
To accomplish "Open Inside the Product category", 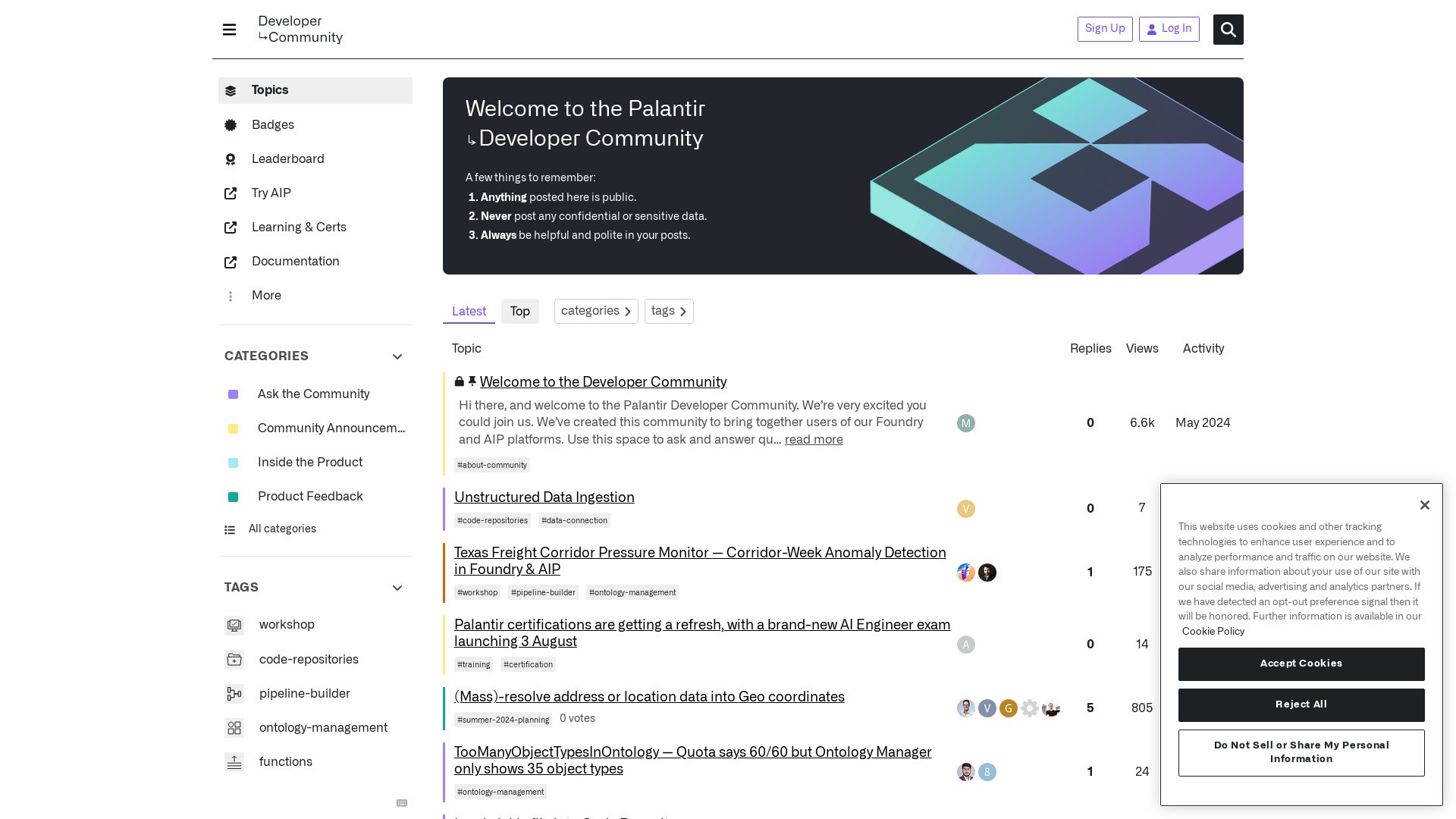I will [x=315, y=462].
